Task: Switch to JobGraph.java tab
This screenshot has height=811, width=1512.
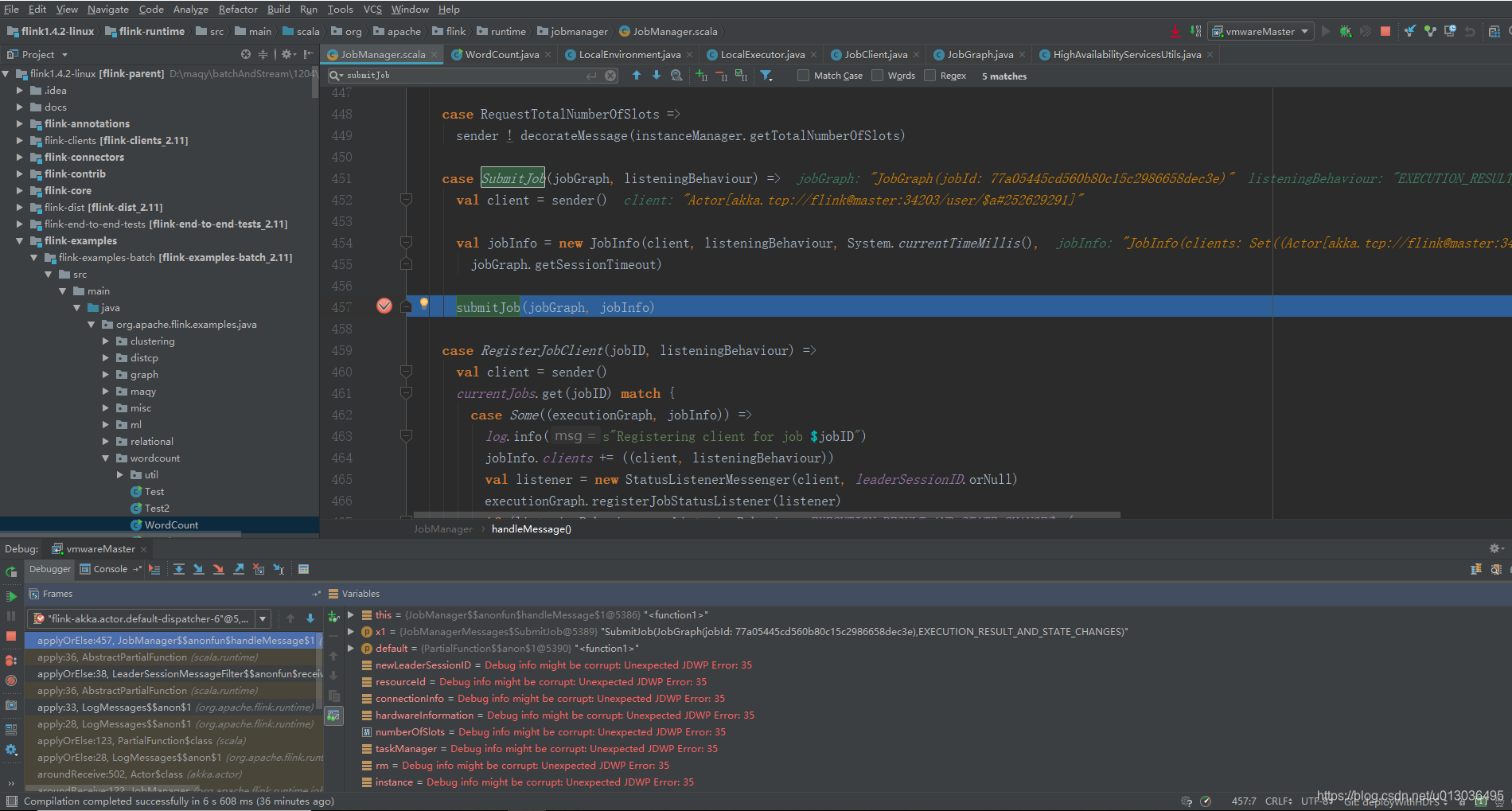Action: pos(980,54)
